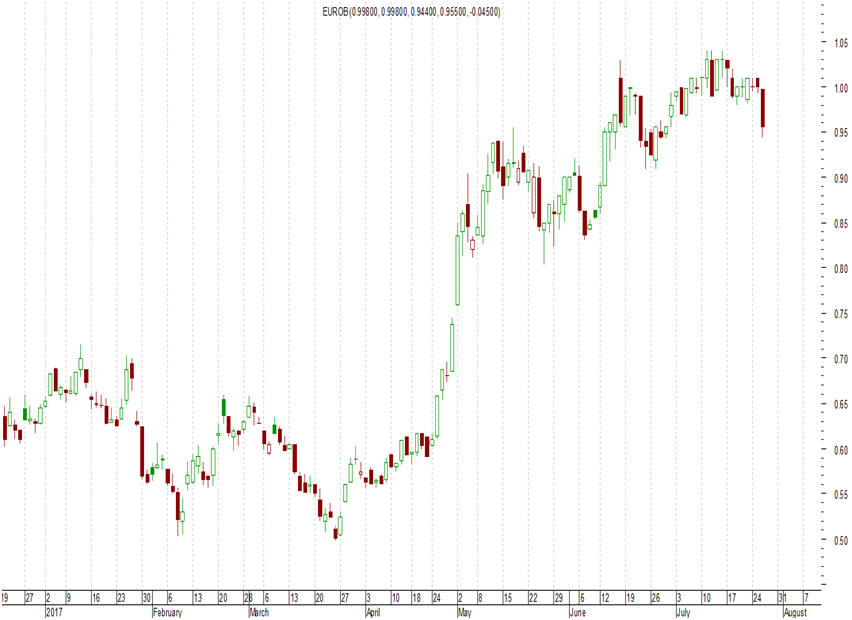The height and width of the screenshot is (620, 852).
Task: Select the May month label
Action: (x=465, y=612)
